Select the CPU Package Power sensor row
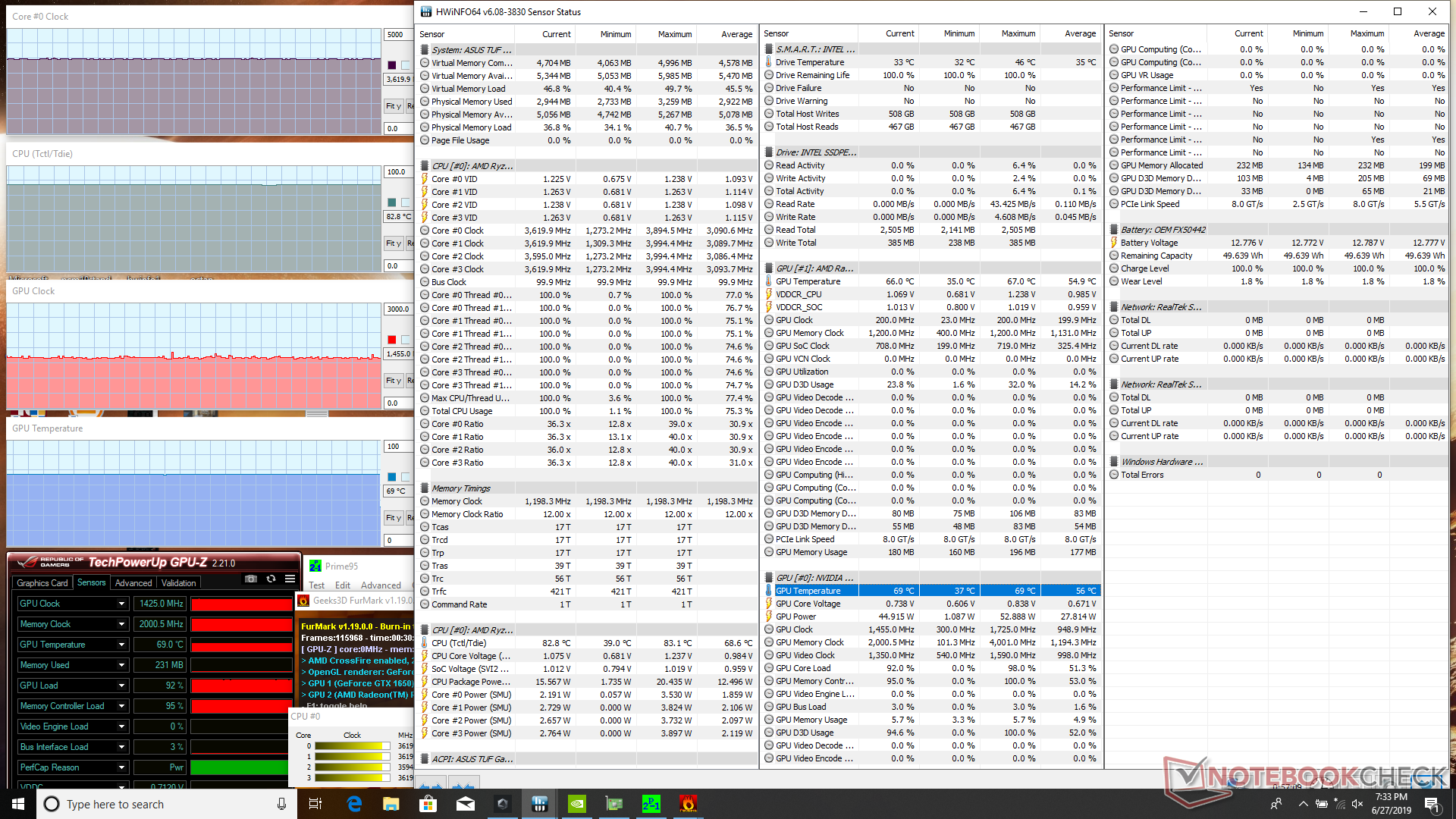 pyautogui.click(x=588, y=682)
